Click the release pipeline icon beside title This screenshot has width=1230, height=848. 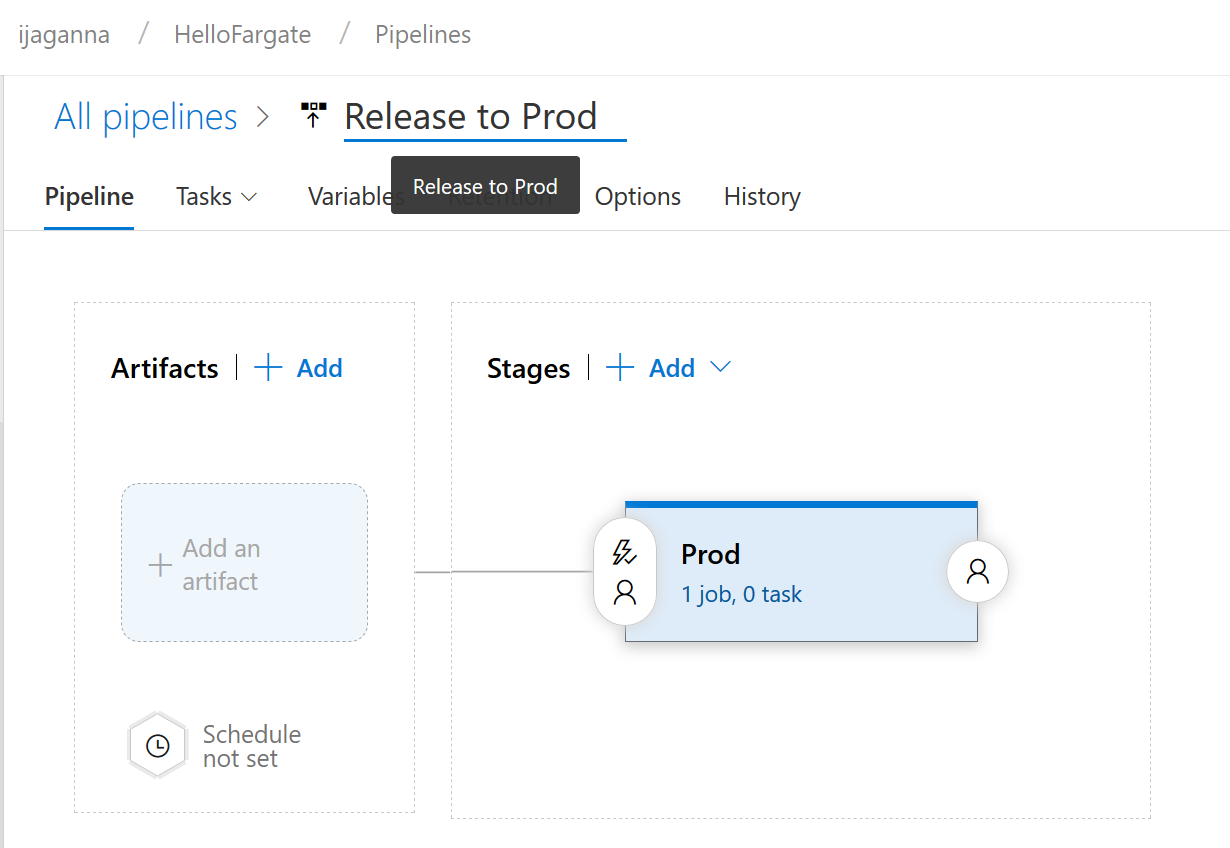(313, 115)
